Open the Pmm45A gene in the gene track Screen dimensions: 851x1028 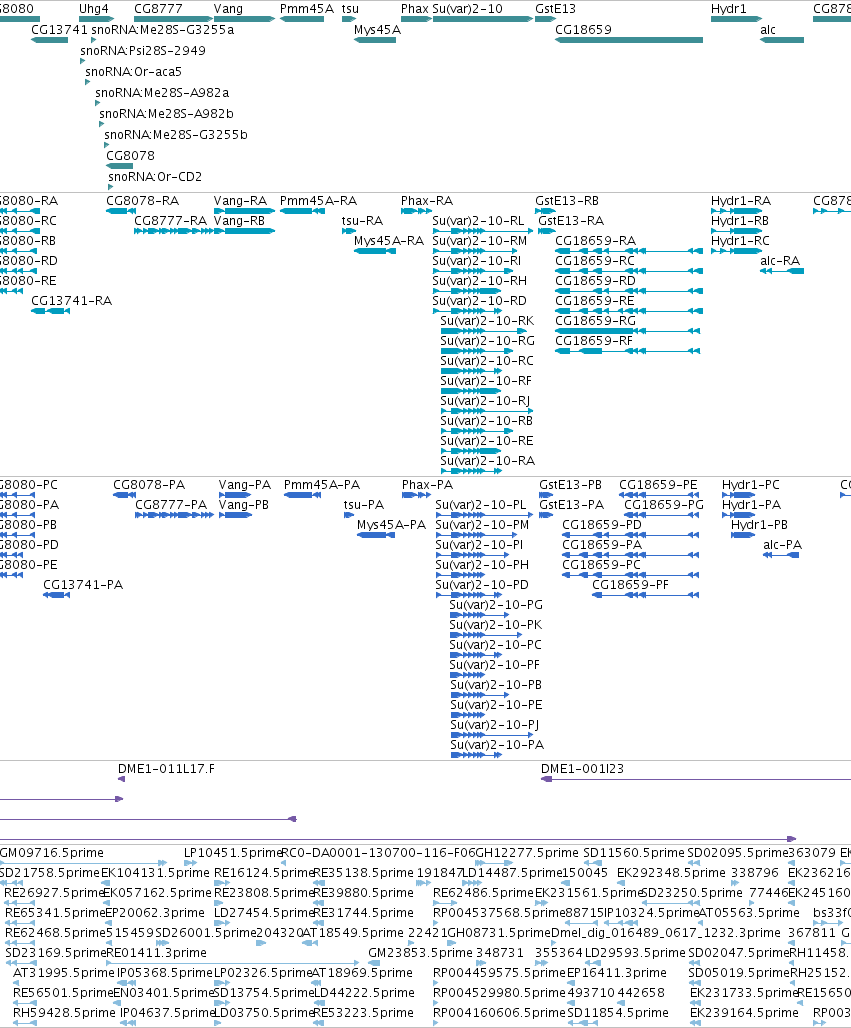click(x=302, y=19)
